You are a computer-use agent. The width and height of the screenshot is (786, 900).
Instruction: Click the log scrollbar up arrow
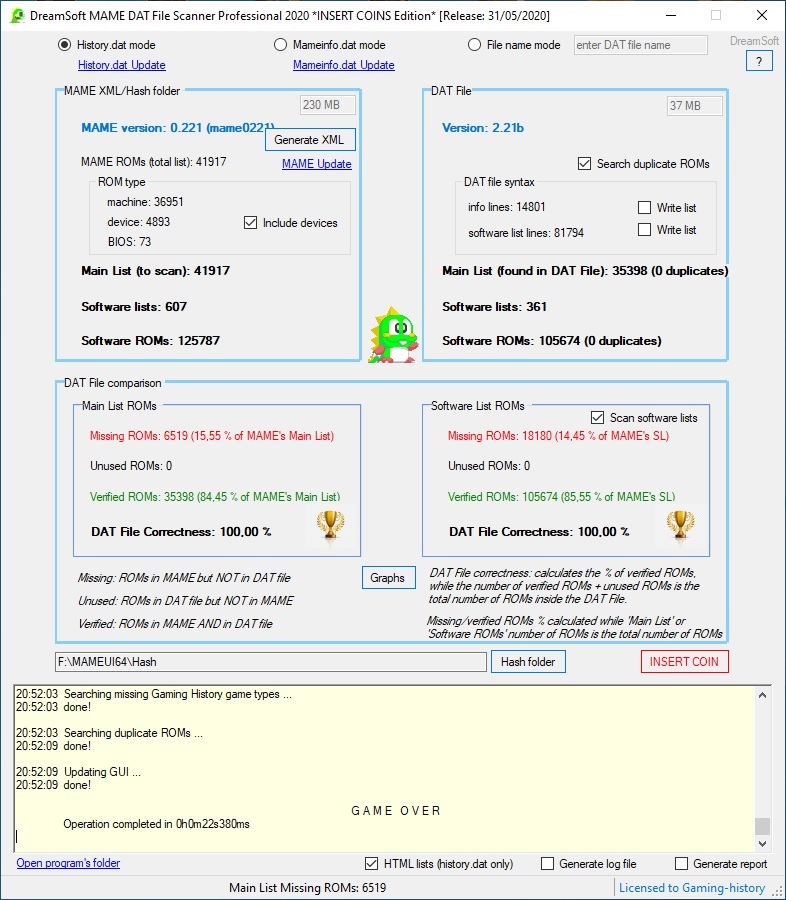pos(762,695)
